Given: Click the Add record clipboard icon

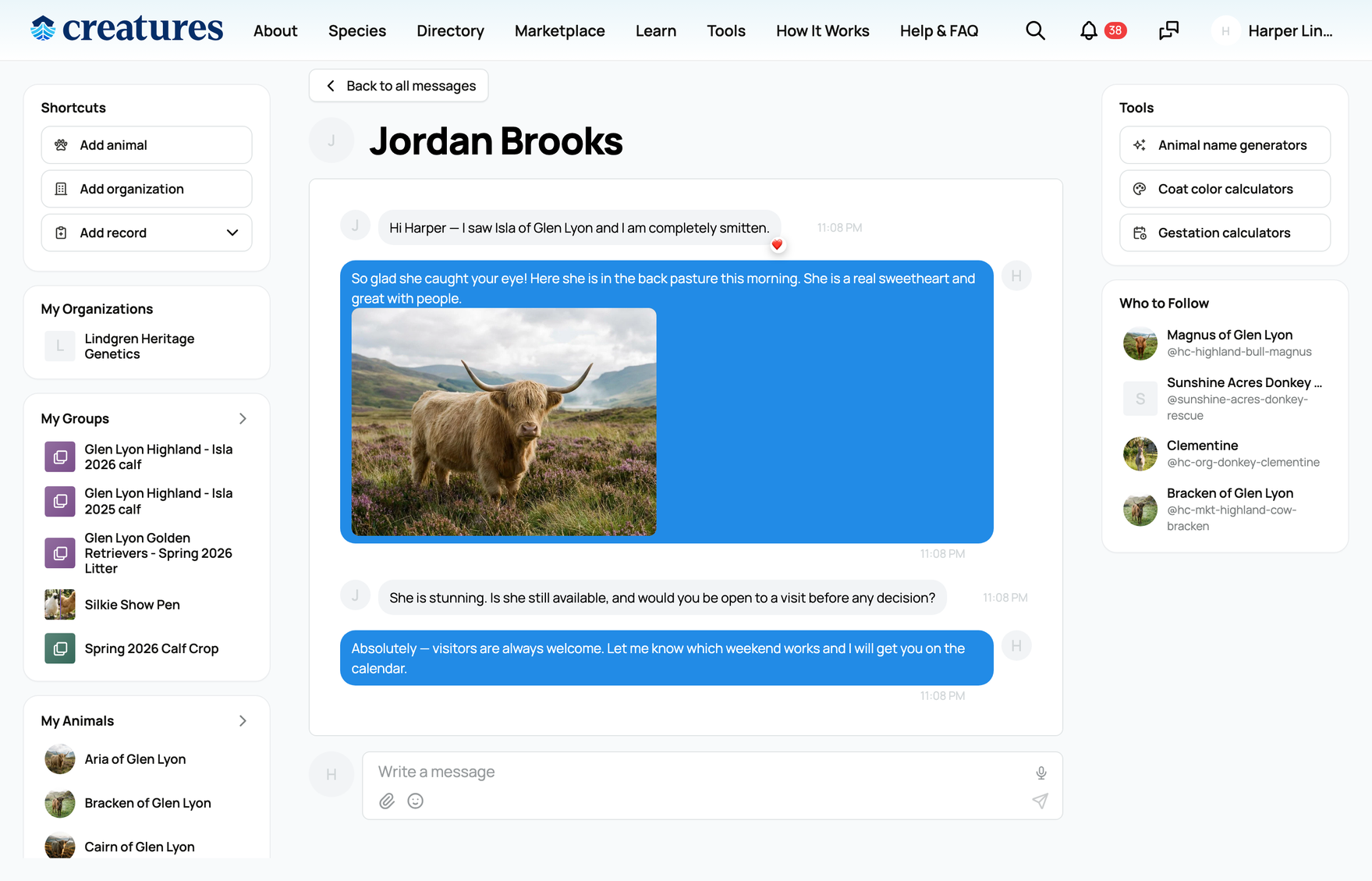Looking at the screenshot, I should (x=61, y=233).
